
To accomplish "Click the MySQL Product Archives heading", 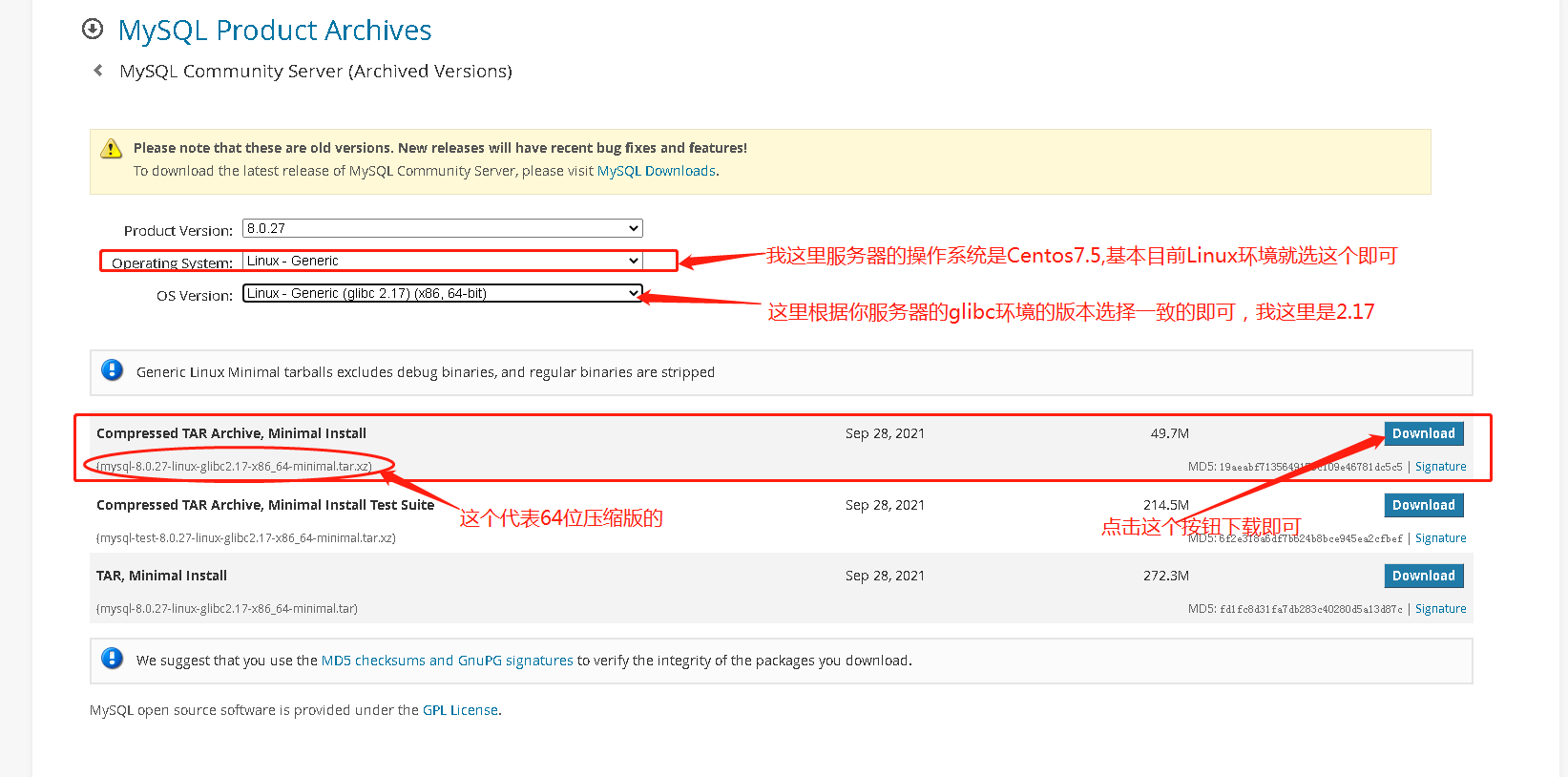I will pyautogui.click(x=275, y=31).
